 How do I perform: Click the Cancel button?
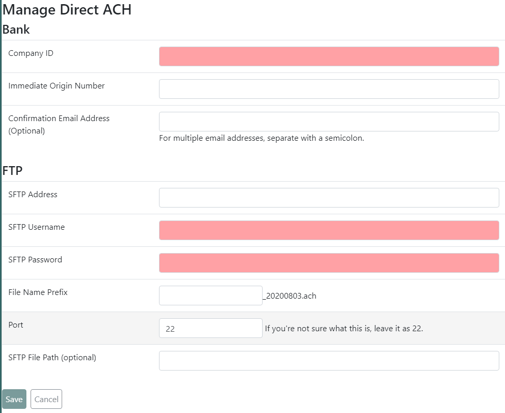(46, 399)
